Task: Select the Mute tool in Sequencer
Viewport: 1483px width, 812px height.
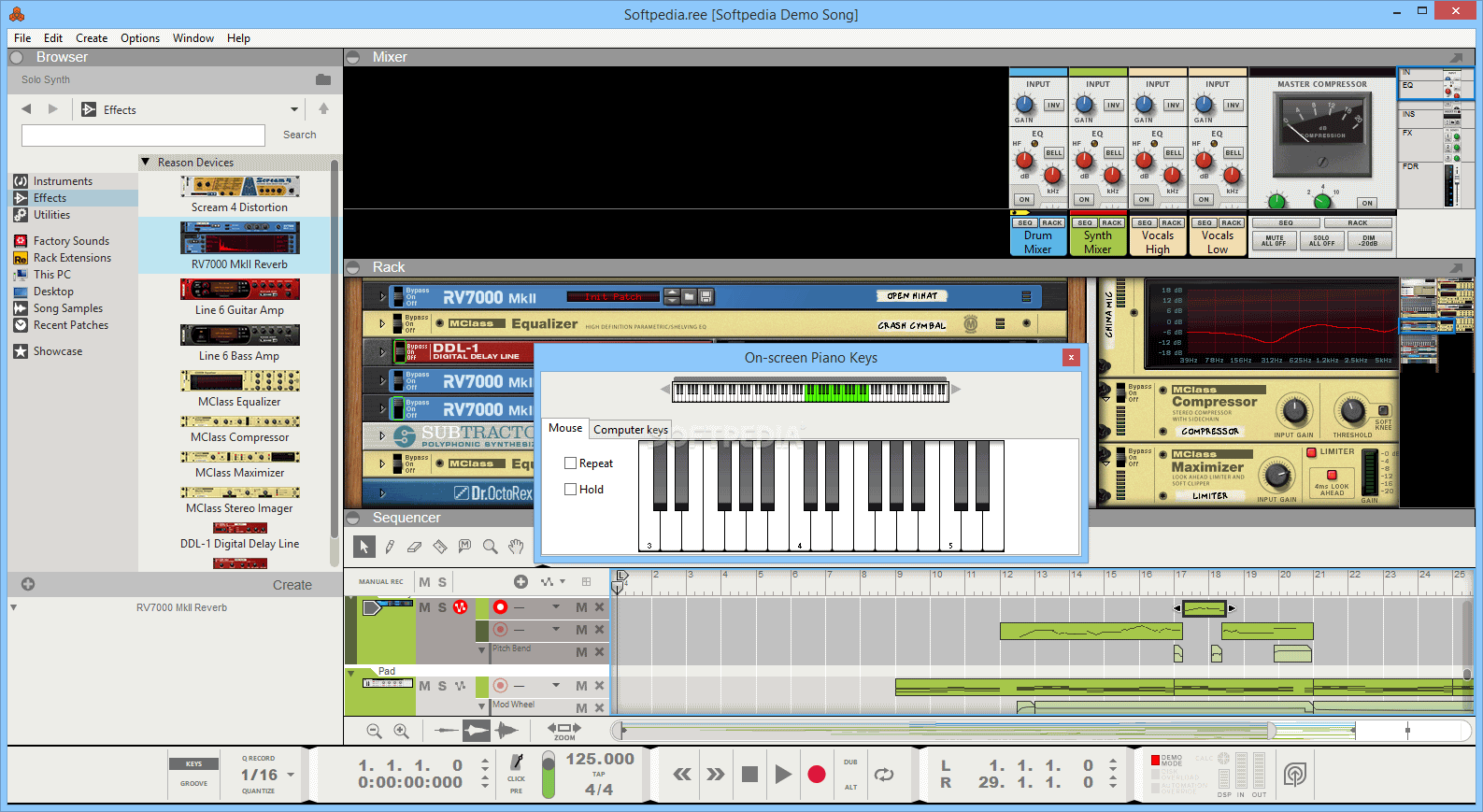Action: (464, 546)
